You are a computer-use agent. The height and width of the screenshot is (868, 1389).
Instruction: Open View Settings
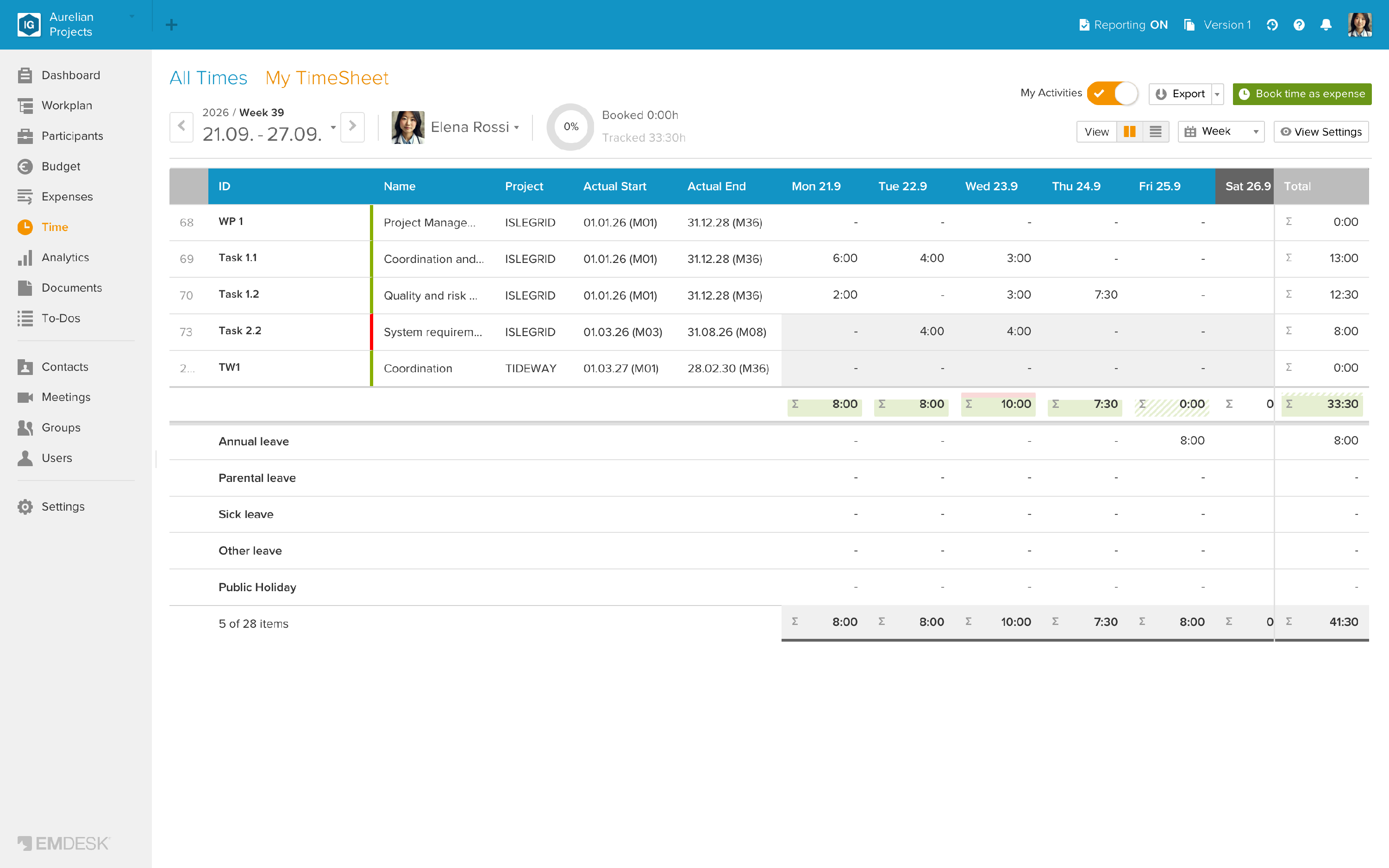click(x=1320, y=132)
